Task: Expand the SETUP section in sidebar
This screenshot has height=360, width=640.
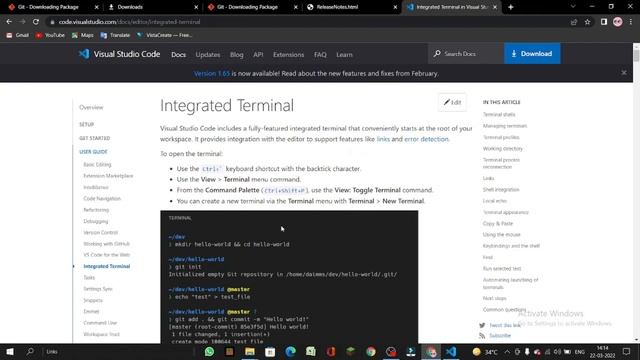Action: [x=87, y=124]
